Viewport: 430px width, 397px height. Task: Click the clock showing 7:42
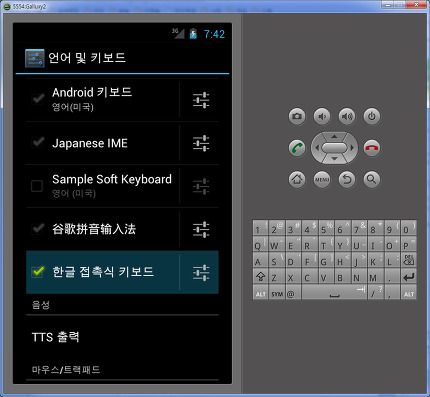214,34
